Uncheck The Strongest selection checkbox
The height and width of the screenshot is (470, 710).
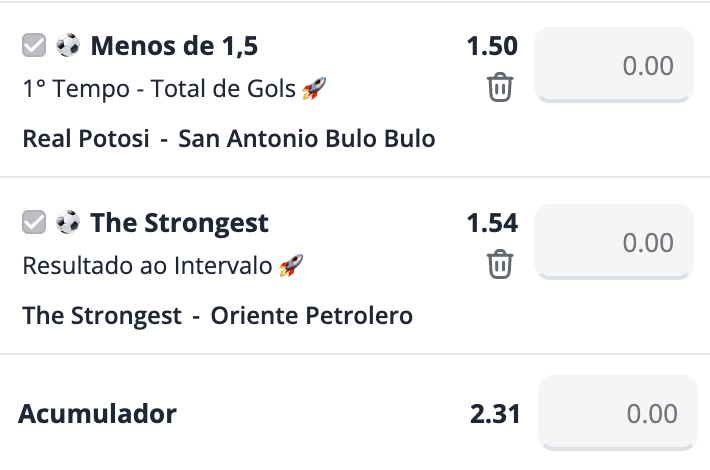pyautogui.click(x=34, y=222)
